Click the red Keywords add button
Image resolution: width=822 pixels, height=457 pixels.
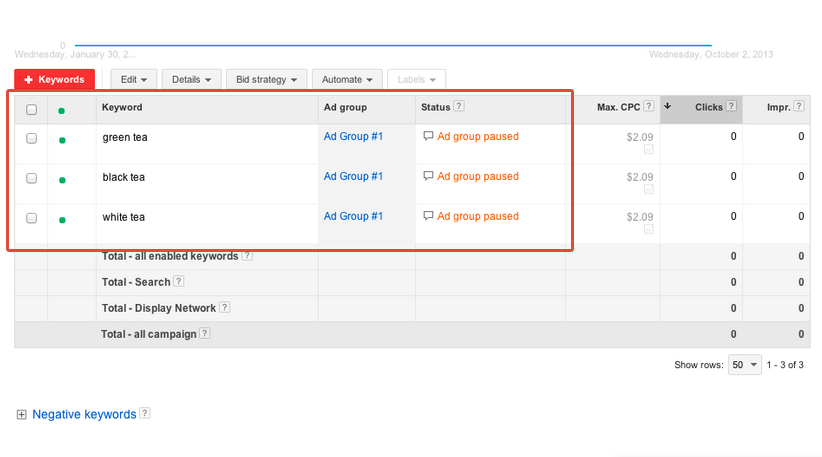[x=55, y=79]
